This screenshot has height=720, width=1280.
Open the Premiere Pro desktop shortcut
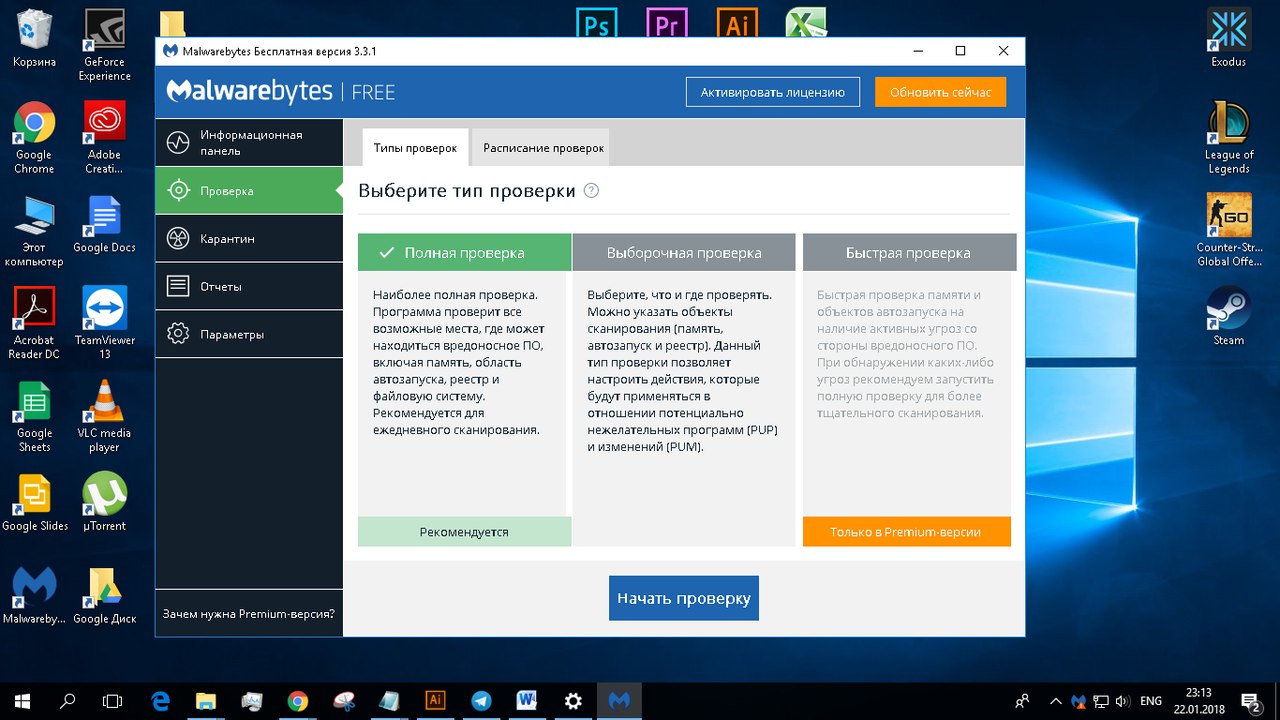667,22
